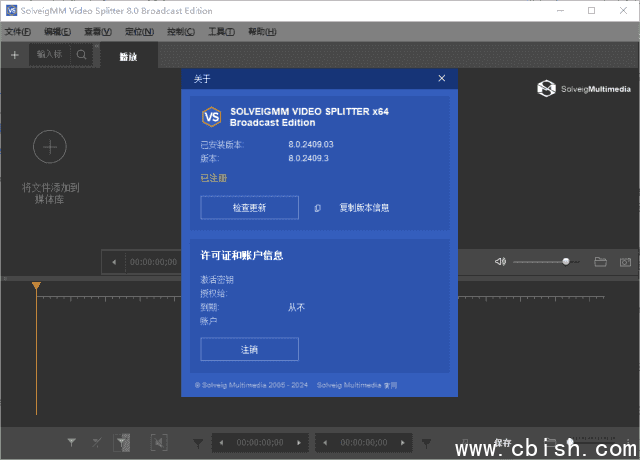Click the left marker icon before the start timecode

coord(198,443)
